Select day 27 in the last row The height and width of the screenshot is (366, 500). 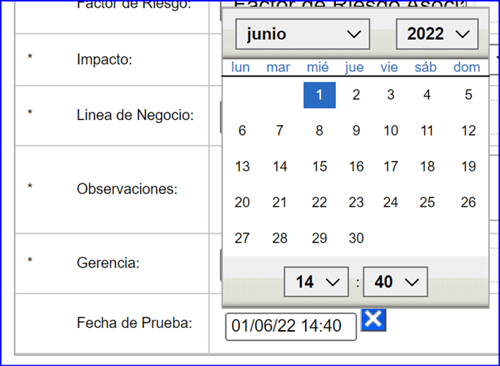[x=242, y=238]
